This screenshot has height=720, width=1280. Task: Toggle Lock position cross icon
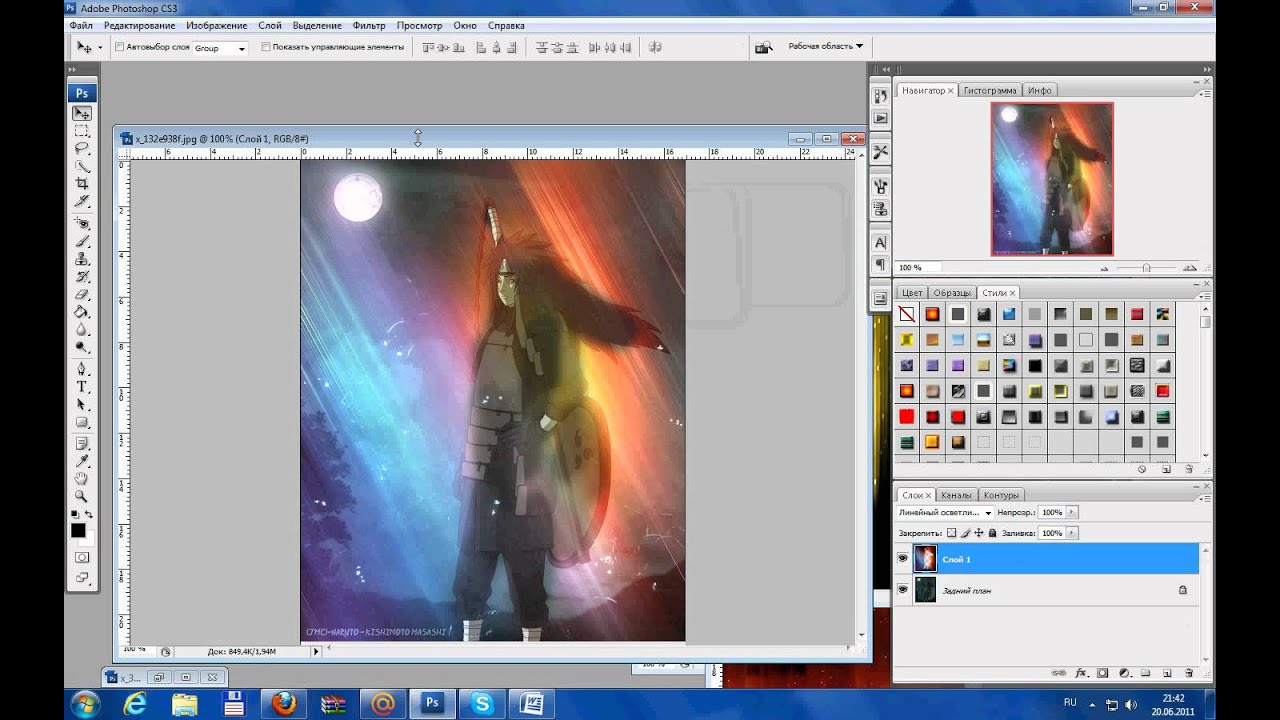pos(979,534)
